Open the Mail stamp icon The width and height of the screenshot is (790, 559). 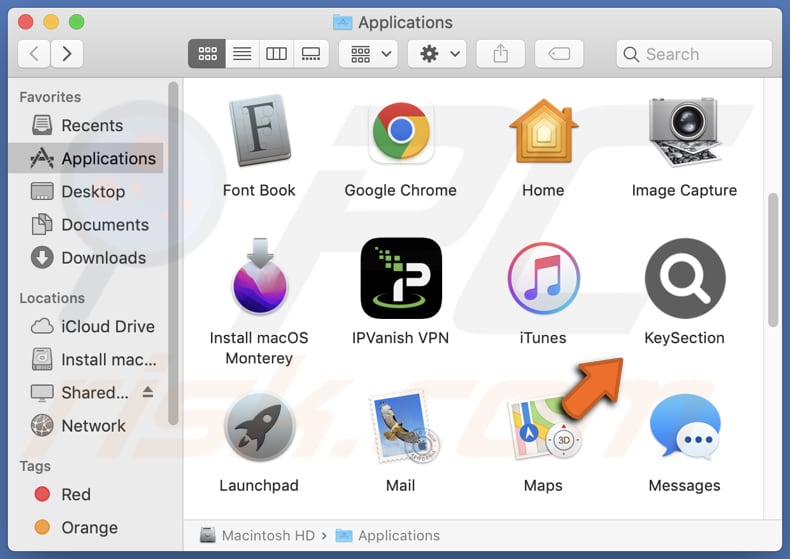click(404, 427)
